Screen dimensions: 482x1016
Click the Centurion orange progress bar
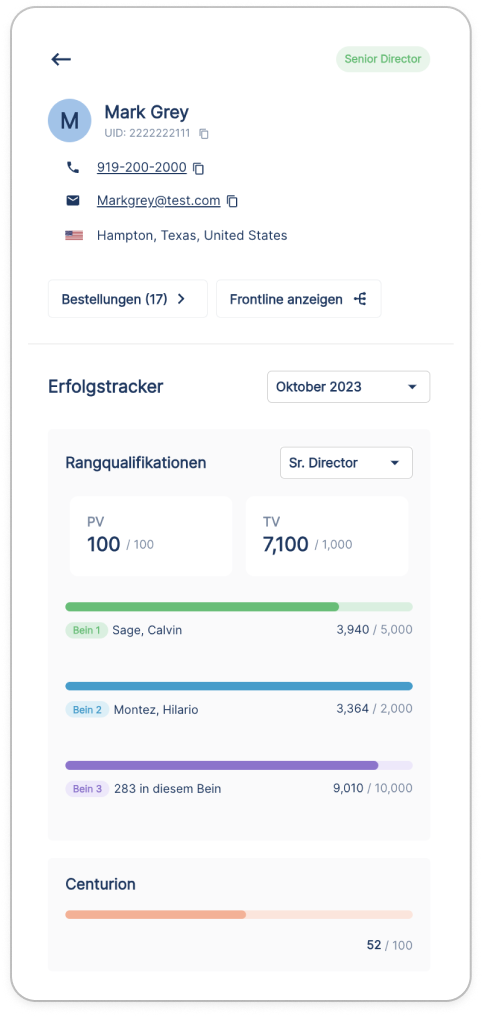239,915
